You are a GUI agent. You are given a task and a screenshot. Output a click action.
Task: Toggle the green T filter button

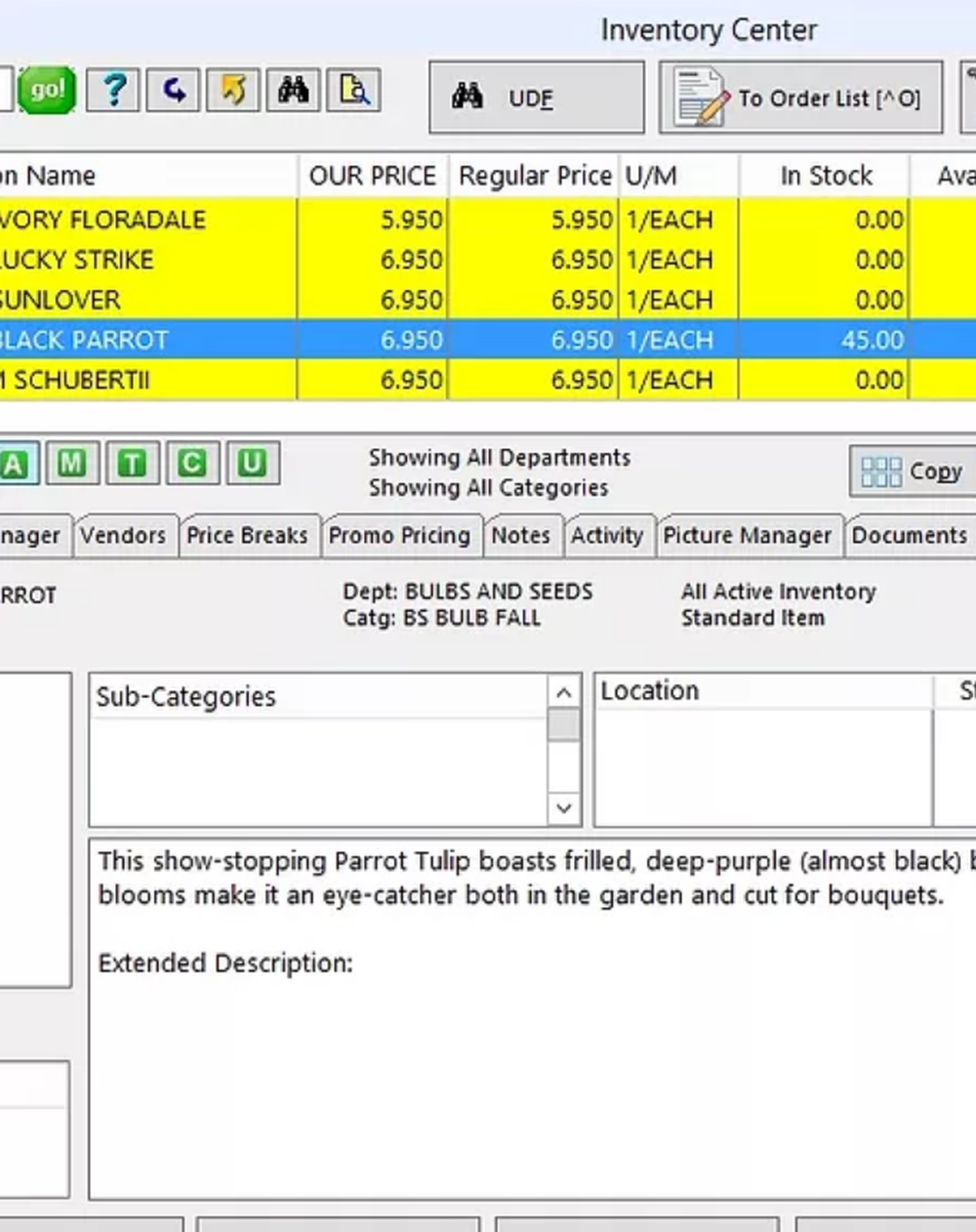tap(132, 464)
